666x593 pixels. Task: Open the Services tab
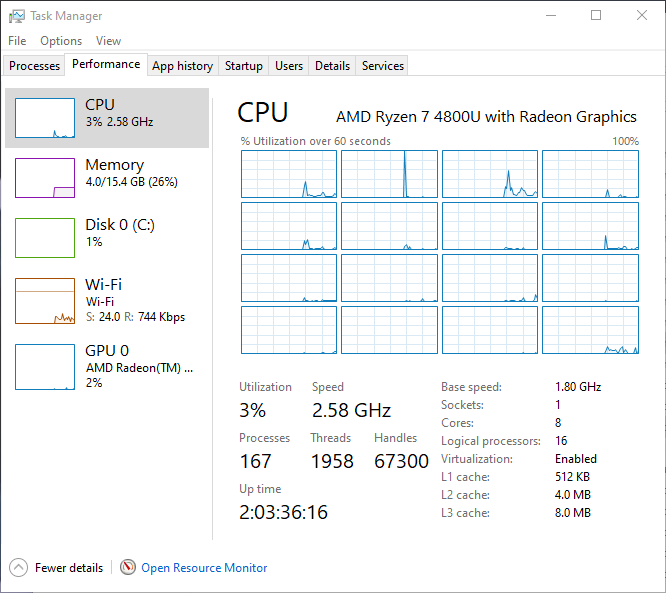point(383,65)
